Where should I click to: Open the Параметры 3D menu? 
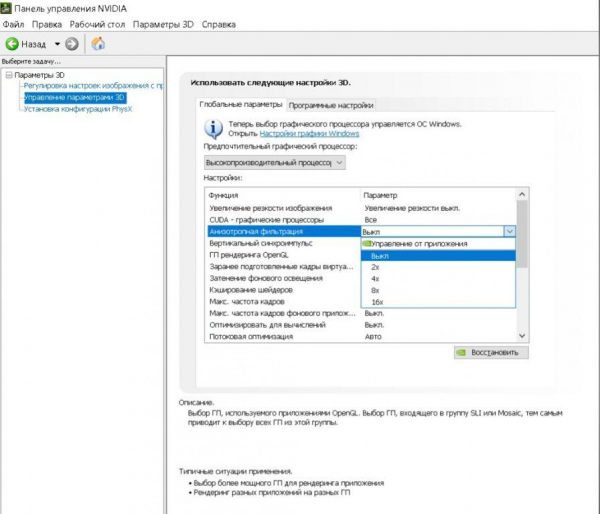tap(163, 24)
